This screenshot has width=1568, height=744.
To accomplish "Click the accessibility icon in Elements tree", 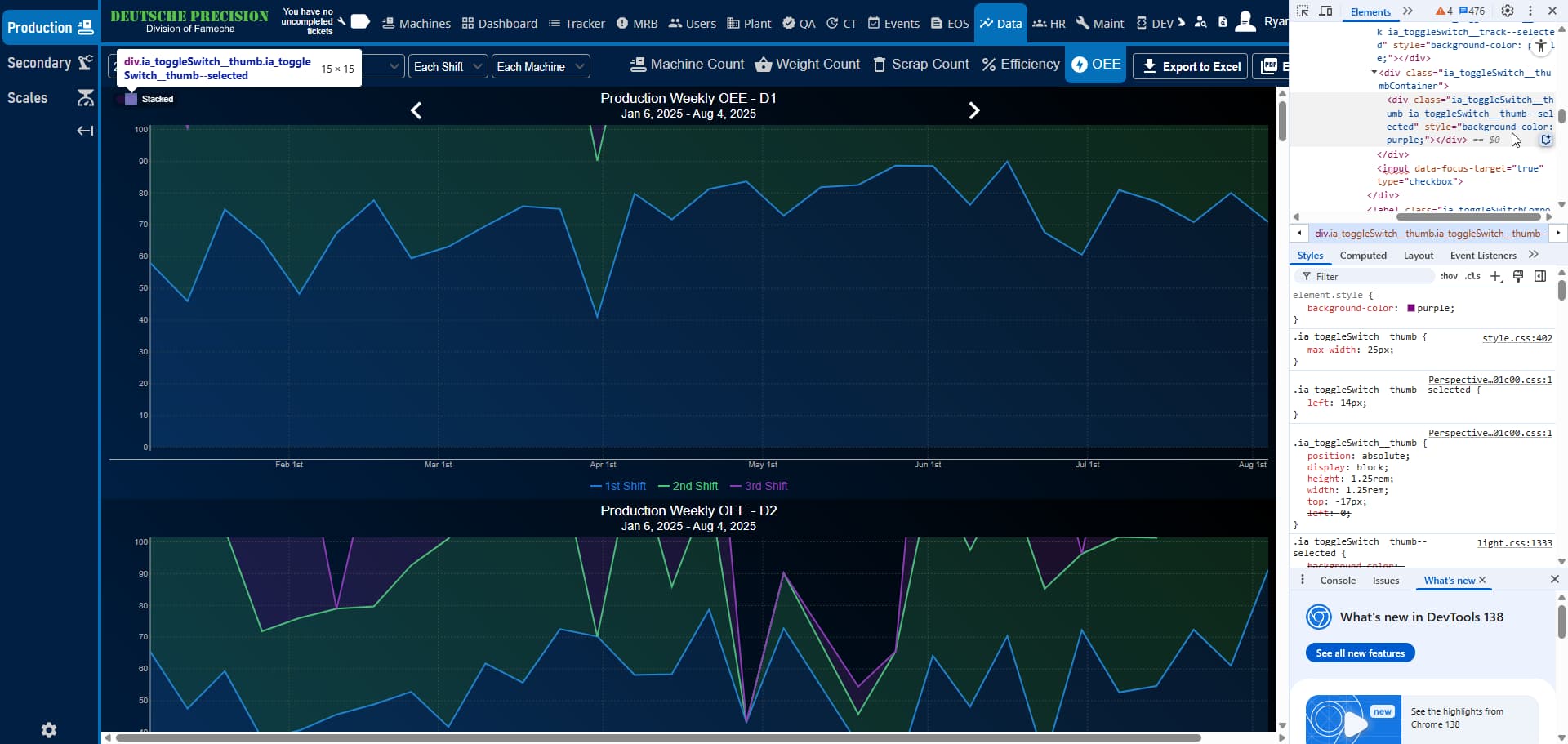I will (1541, 47).
